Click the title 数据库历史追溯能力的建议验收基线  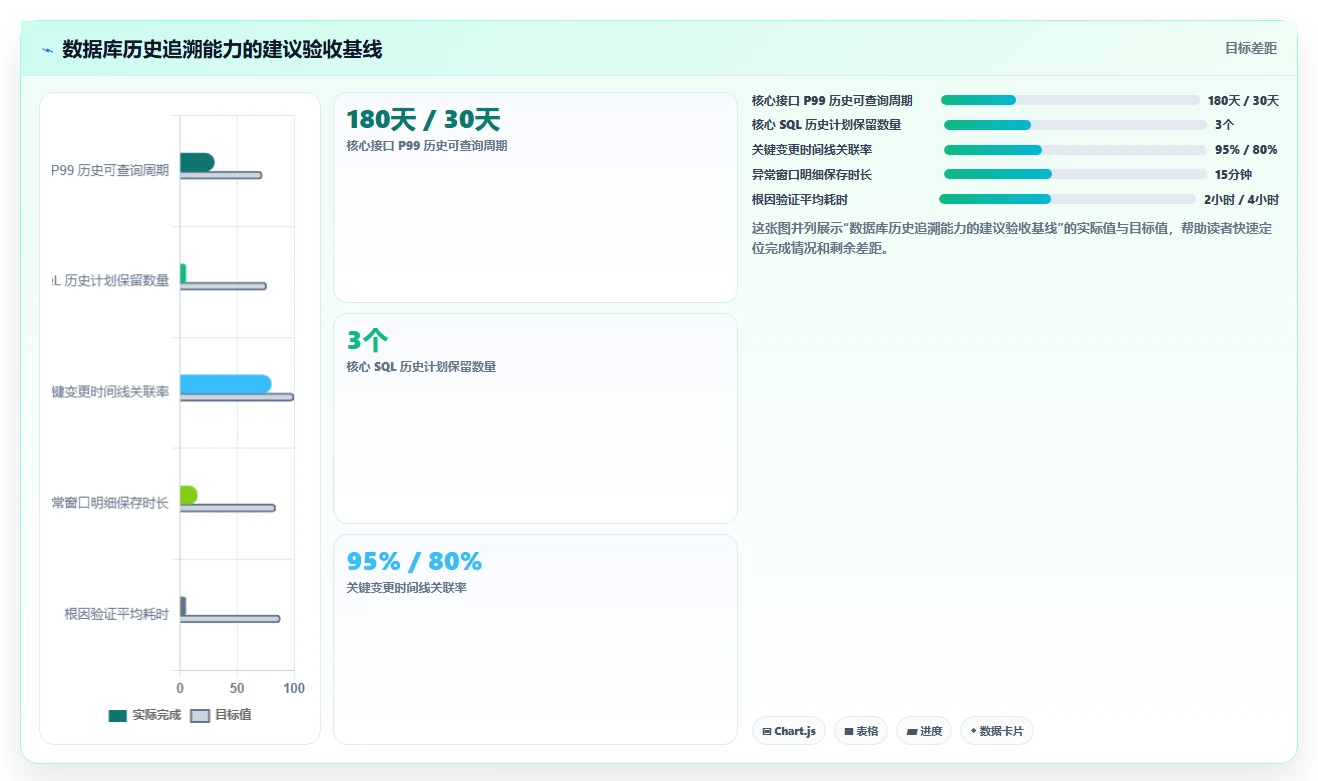point(222,49)
